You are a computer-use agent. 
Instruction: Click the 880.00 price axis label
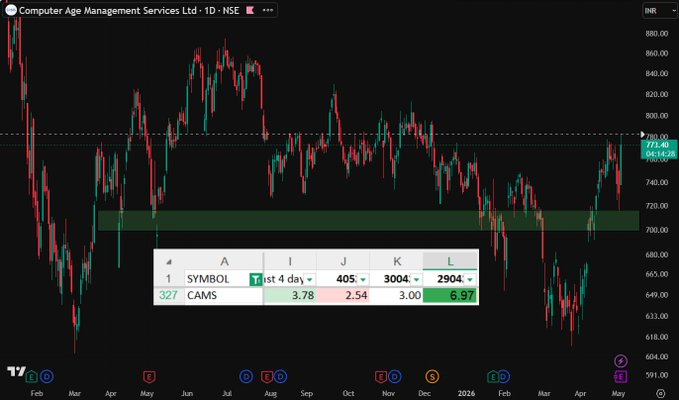[657, 33]
